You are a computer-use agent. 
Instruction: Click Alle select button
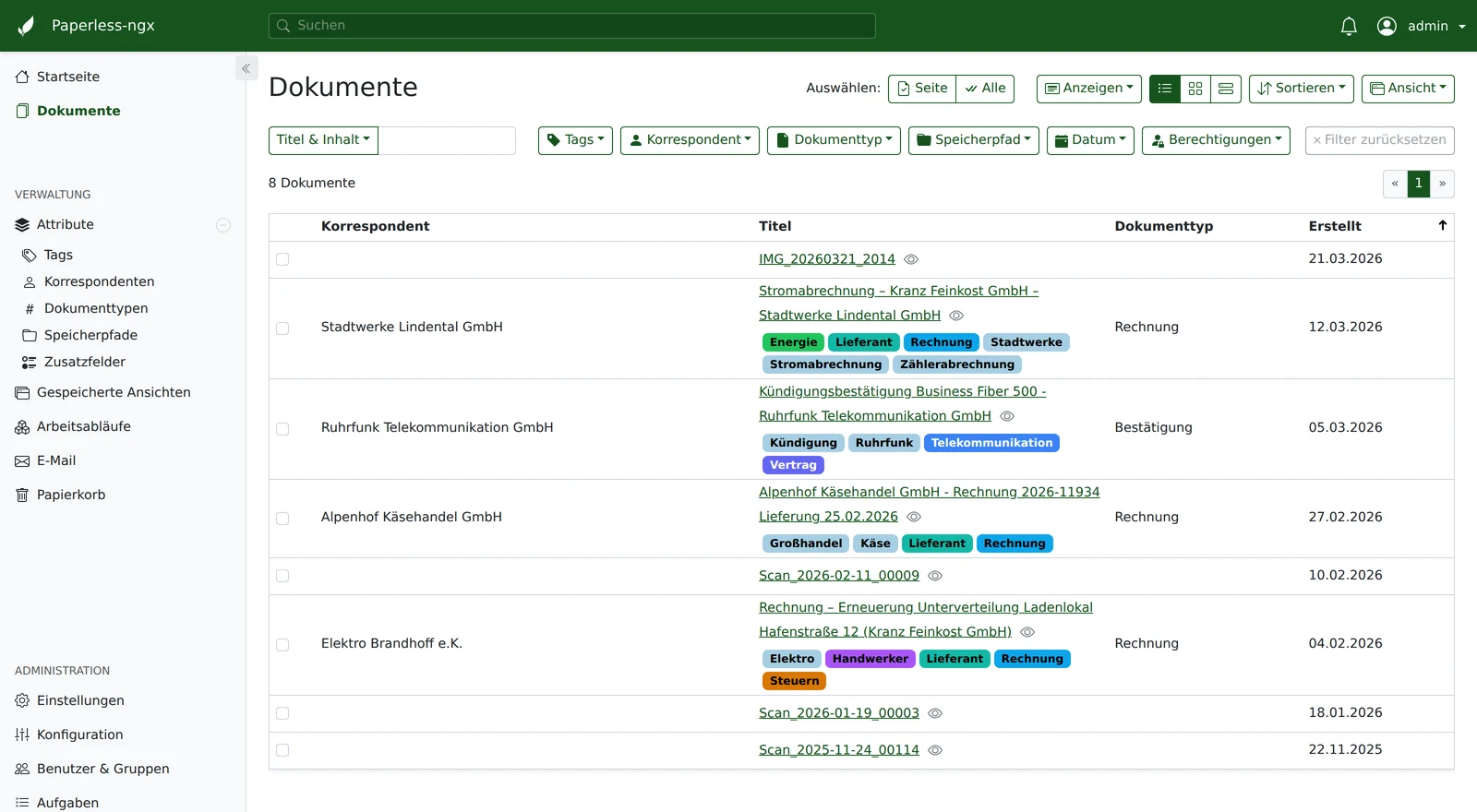985,89
